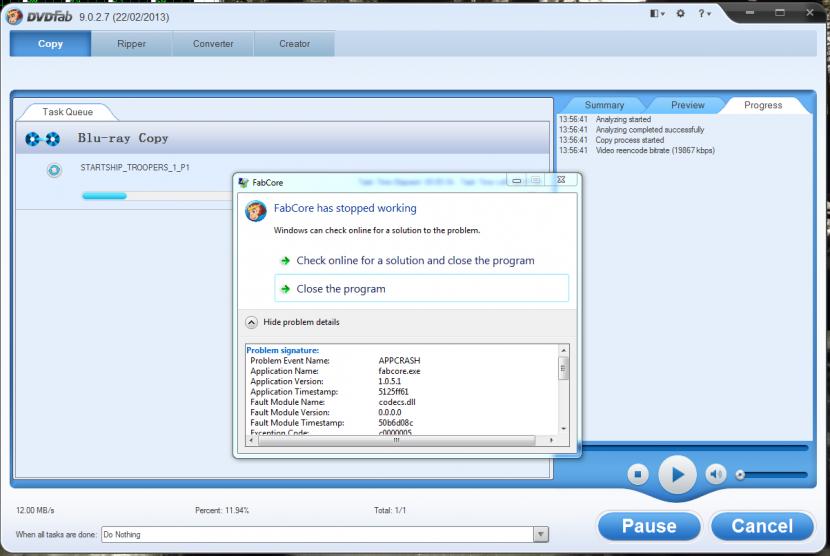Show the Summary panel tab
The height and width of the screenshot is (556, 830).
coord(604,105)
